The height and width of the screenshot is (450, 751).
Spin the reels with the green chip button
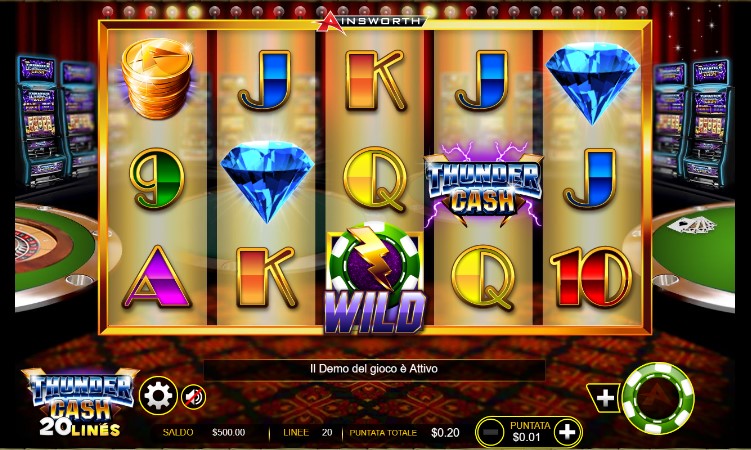pos(658,398)
